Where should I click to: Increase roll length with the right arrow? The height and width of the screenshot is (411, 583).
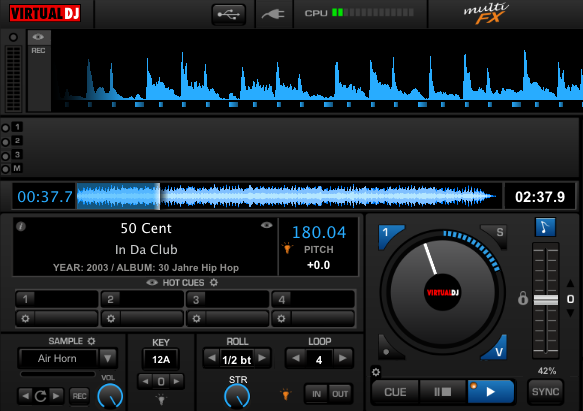262,358
